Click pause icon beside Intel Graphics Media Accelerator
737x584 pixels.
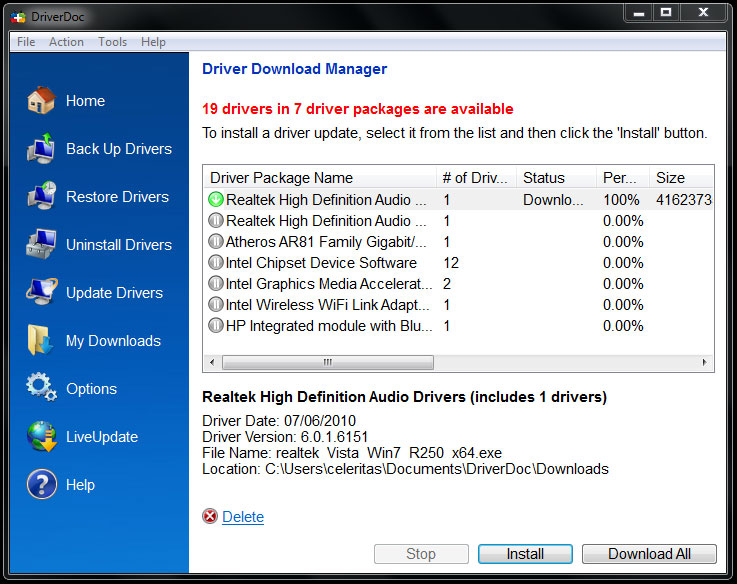[215, 283]
